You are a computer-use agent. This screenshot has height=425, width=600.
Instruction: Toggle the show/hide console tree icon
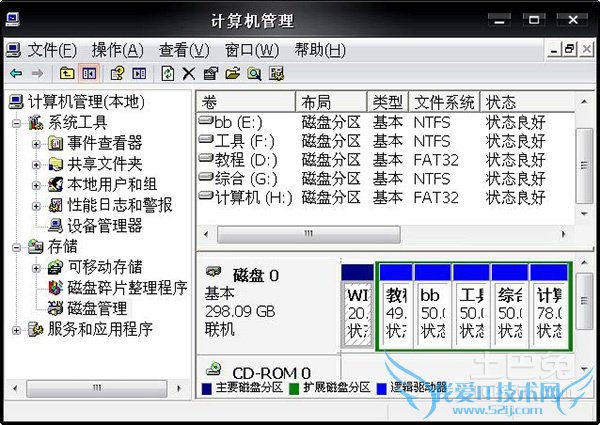pyautogui.click(x=89, y=73)
